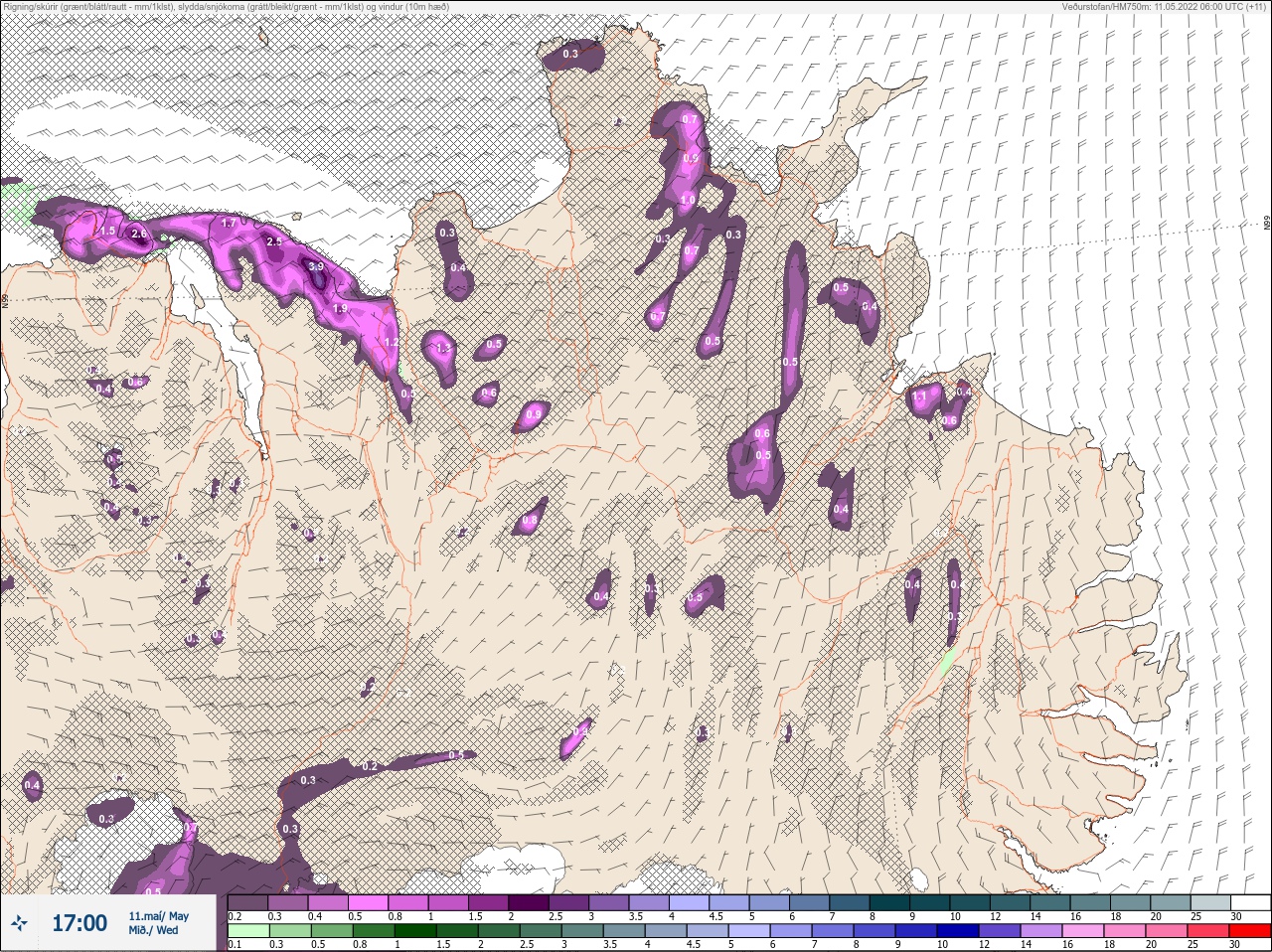Pick the darkest purple upper legend swatch between 2 and 2.5

pos(531,902)
